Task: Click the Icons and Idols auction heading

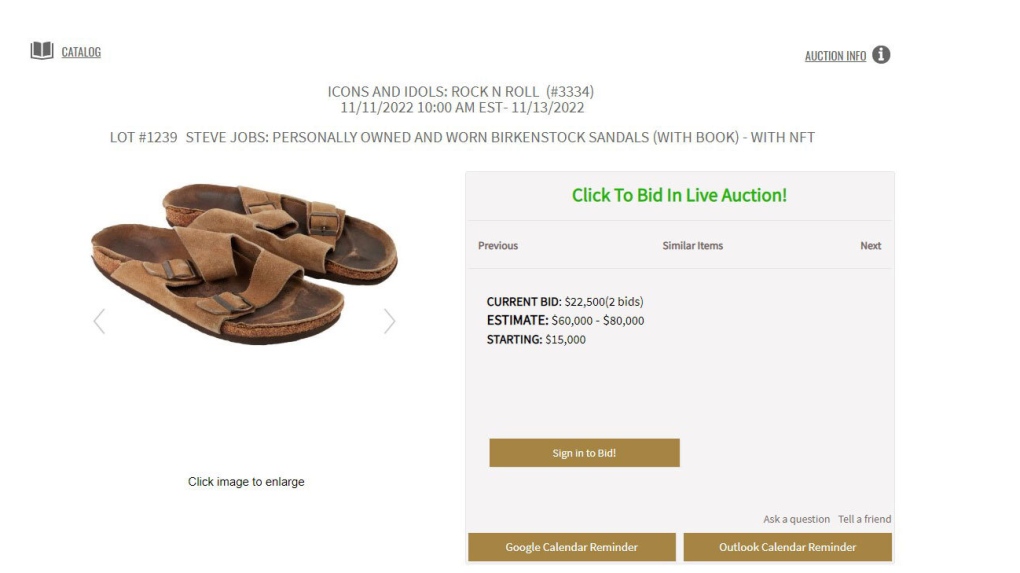Action: pyautogui.click(x=461, y=92)
